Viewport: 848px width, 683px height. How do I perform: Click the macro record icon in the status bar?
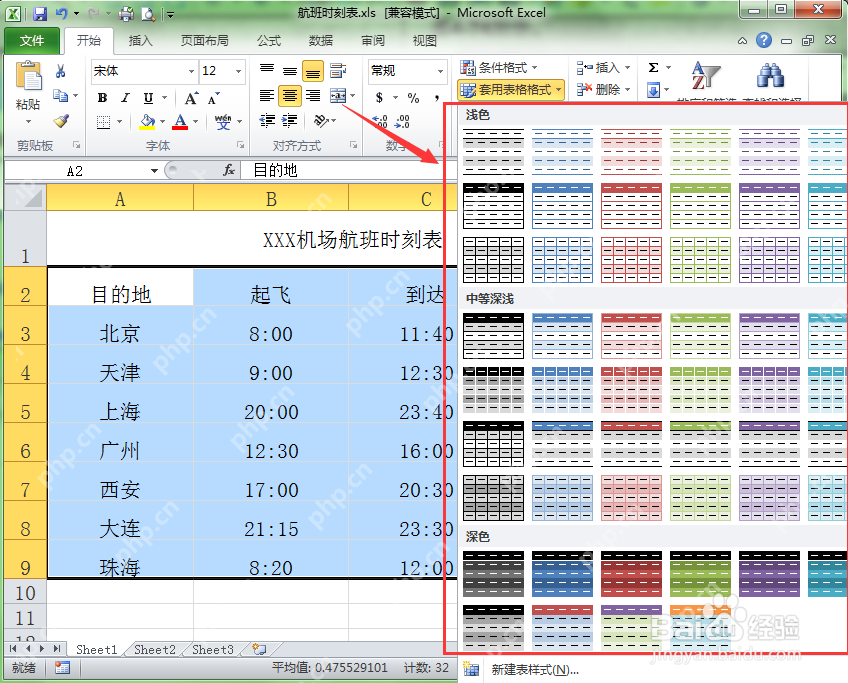tap(62, 668)
